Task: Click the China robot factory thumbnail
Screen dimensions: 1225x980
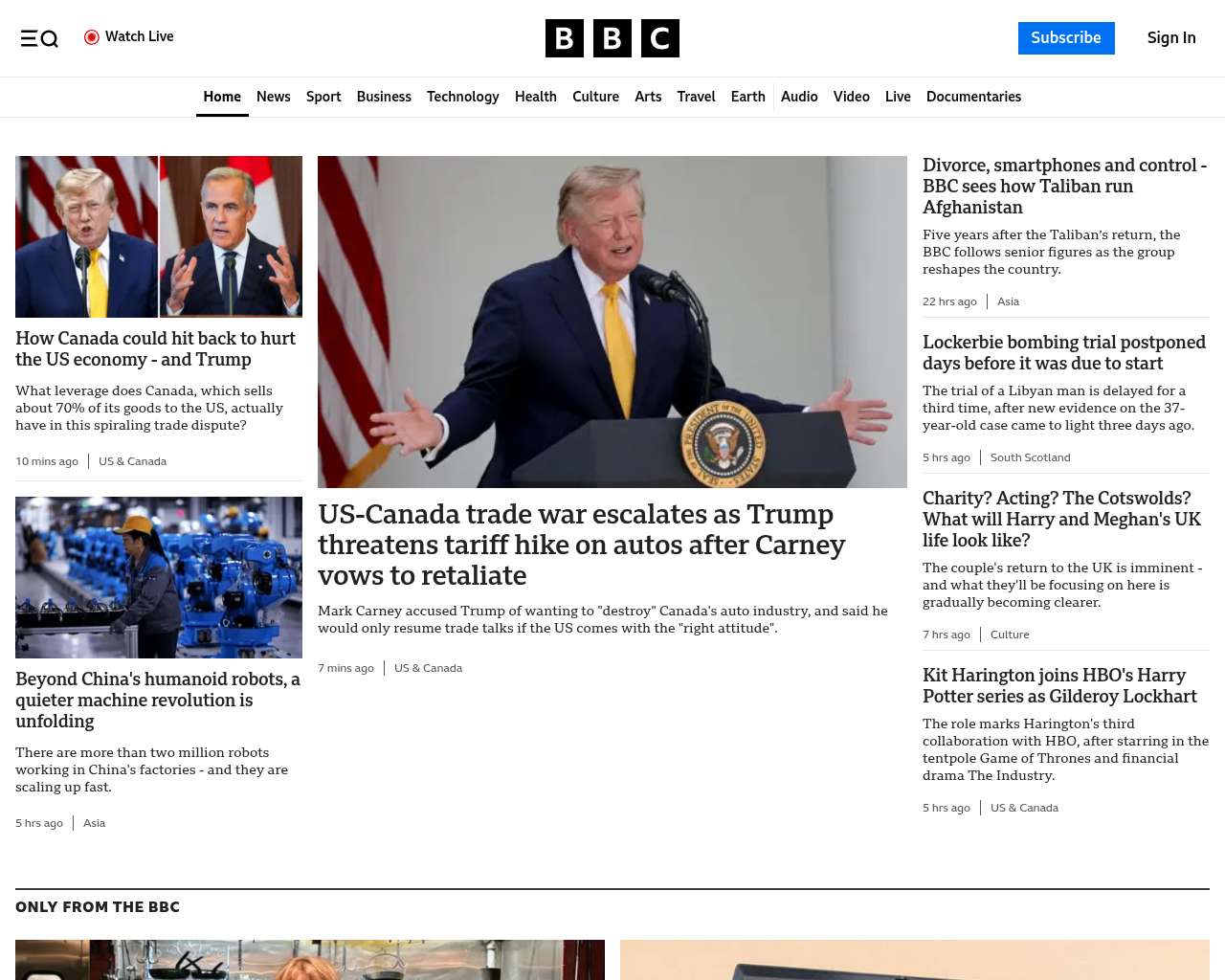Action: [159, 577]
